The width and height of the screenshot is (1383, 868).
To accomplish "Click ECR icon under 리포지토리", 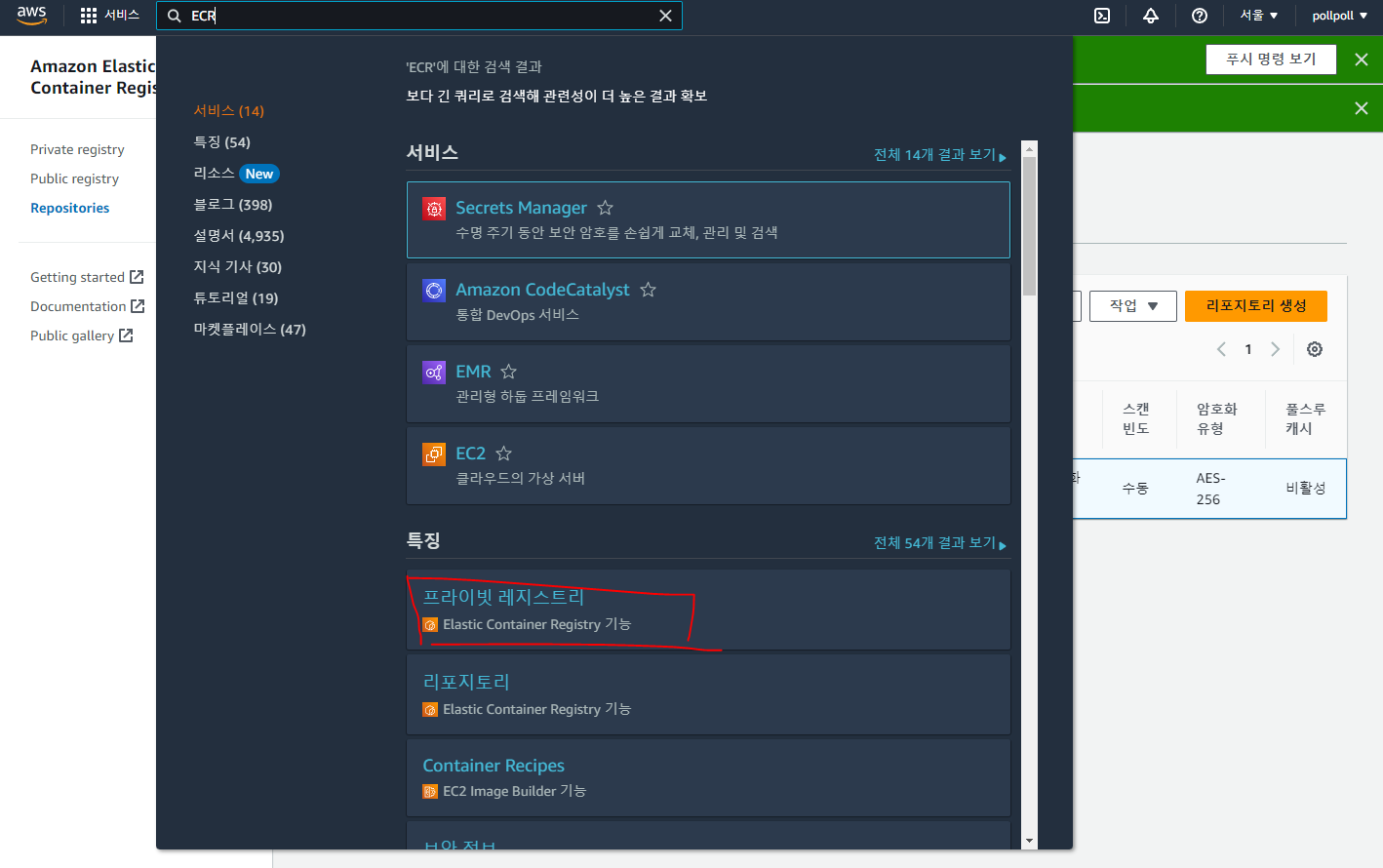I will tap(430, 710).
